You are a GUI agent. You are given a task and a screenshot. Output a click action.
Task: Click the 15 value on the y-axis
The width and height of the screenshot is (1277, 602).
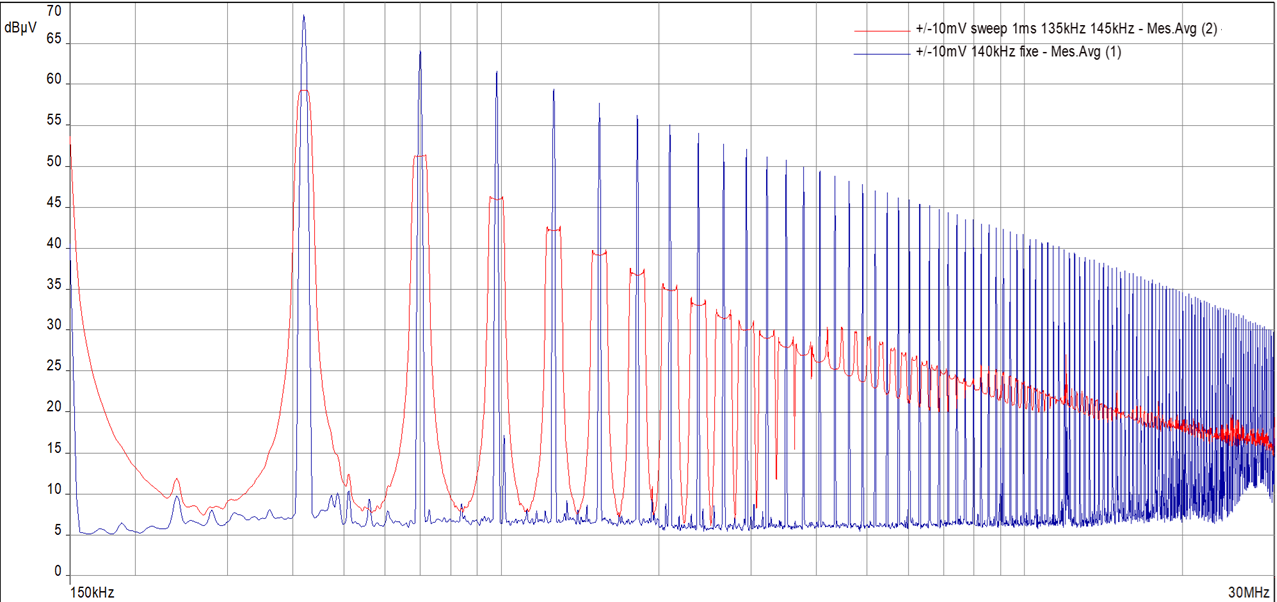pos(54,450)
